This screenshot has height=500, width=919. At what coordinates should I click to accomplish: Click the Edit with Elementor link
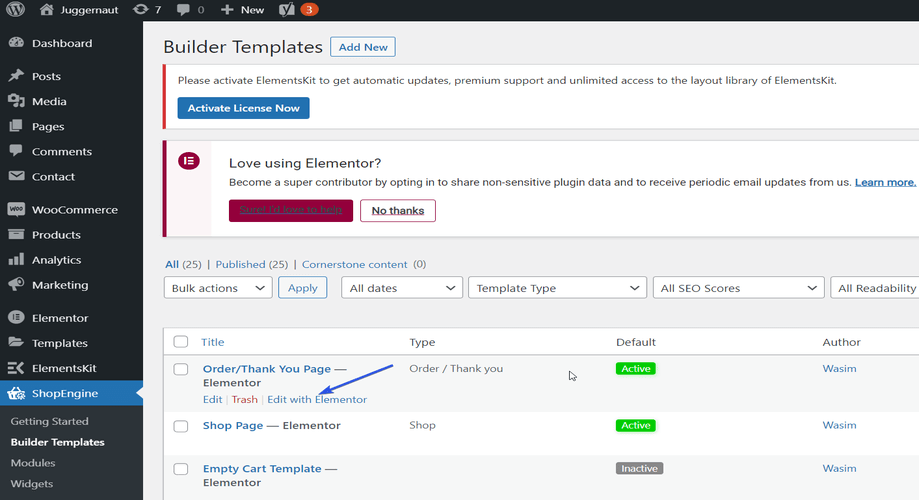[317, 399]
